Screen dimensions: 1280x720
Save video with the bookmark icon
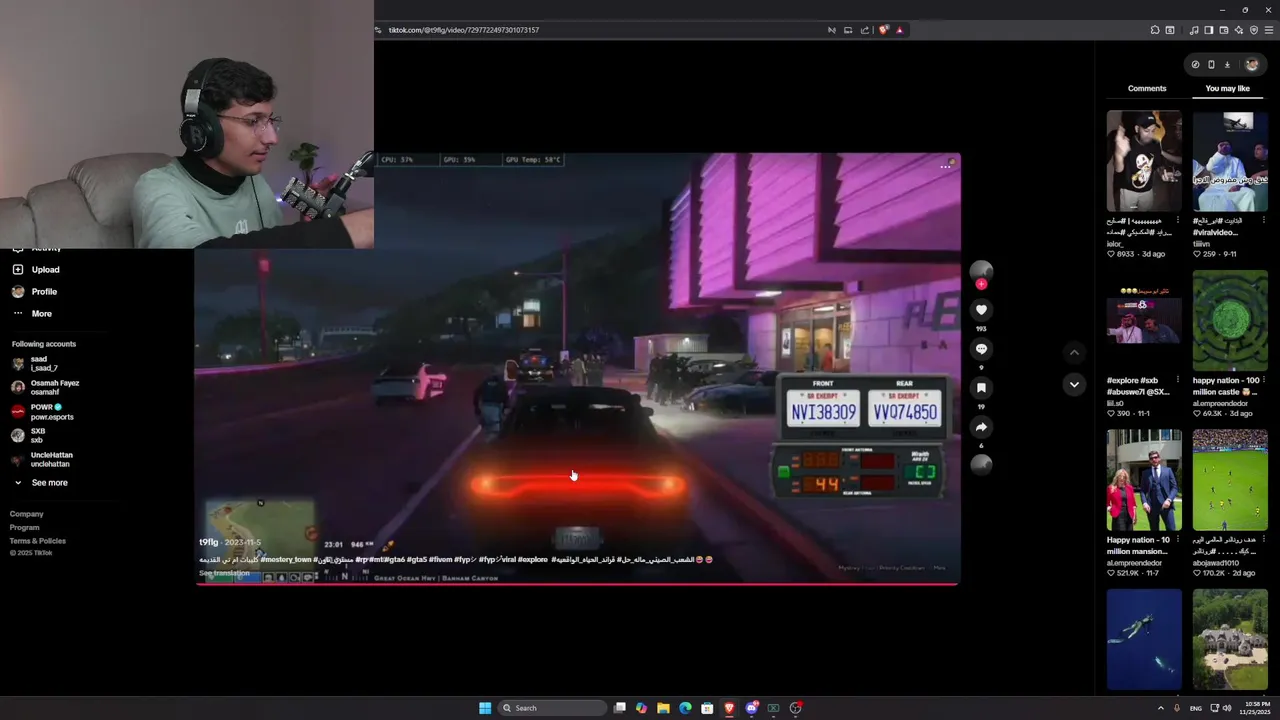click(981, 388)
